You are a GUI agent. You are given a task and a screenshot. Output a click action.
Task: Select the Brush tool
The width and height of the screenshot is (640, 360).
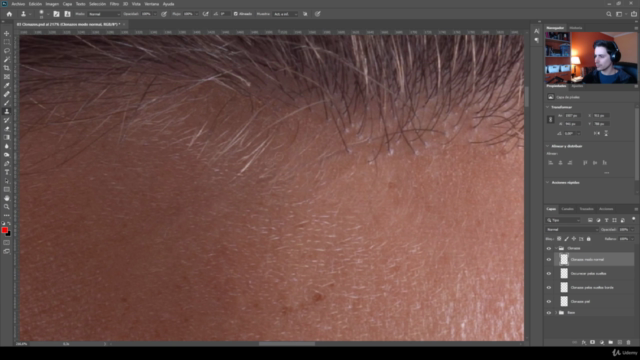point(7,102)
